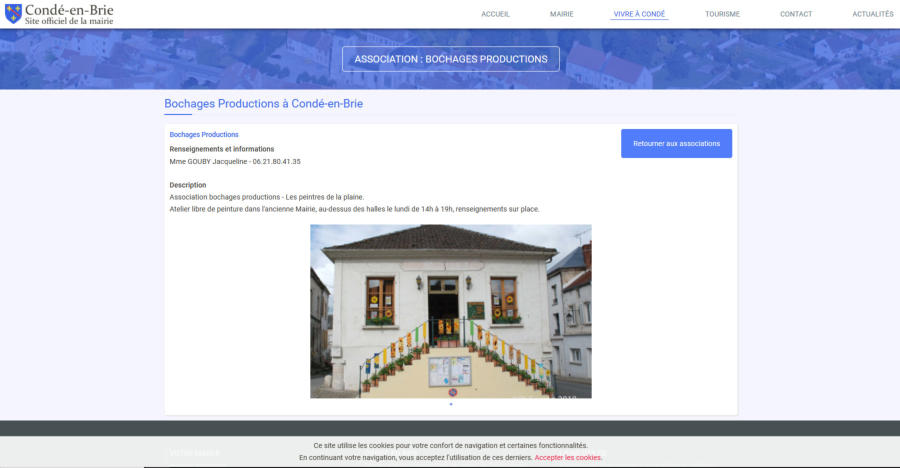Viewport: 900px width, 468px height.
Task: Open the ACTUALITÉS menu item
Action: pyautogui.click(x=872, y=14)
